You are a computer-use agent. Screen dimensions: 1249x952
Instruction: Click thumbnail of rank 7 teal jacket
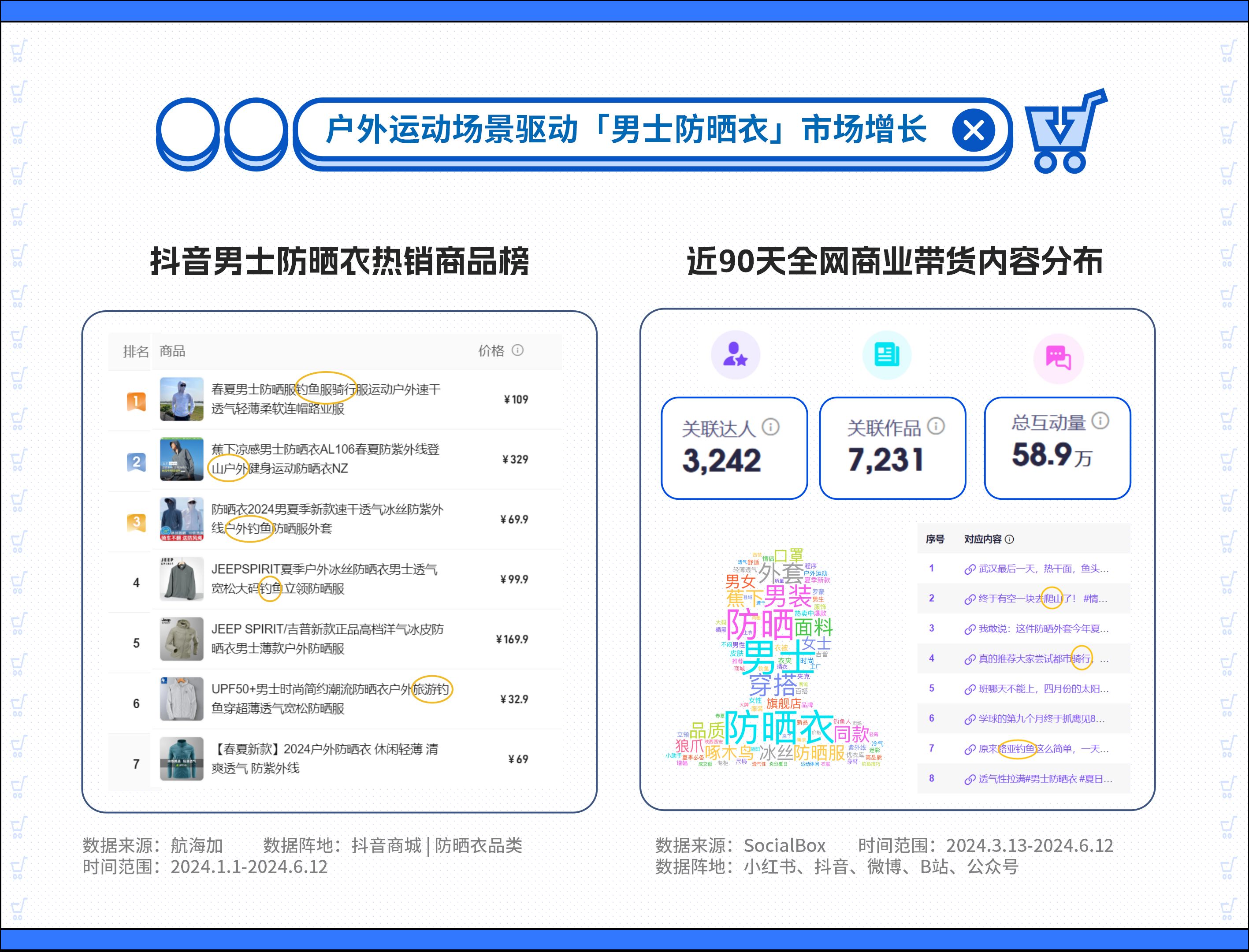[x=181, y=758]
